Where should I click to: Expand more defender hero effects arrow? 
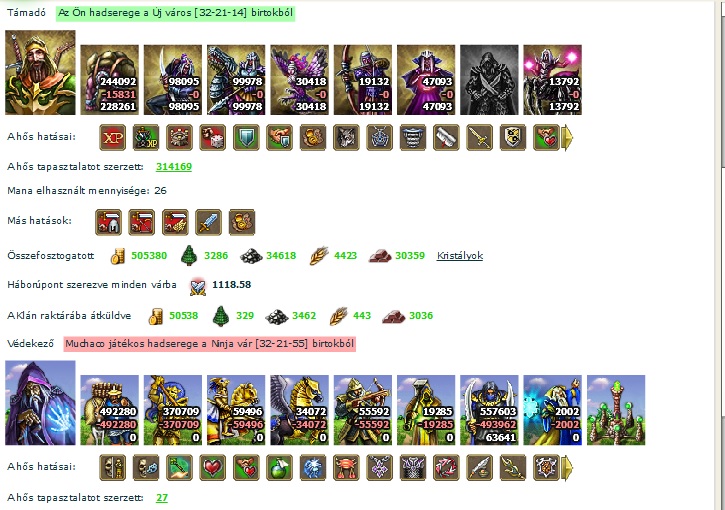tap(567, 468)
